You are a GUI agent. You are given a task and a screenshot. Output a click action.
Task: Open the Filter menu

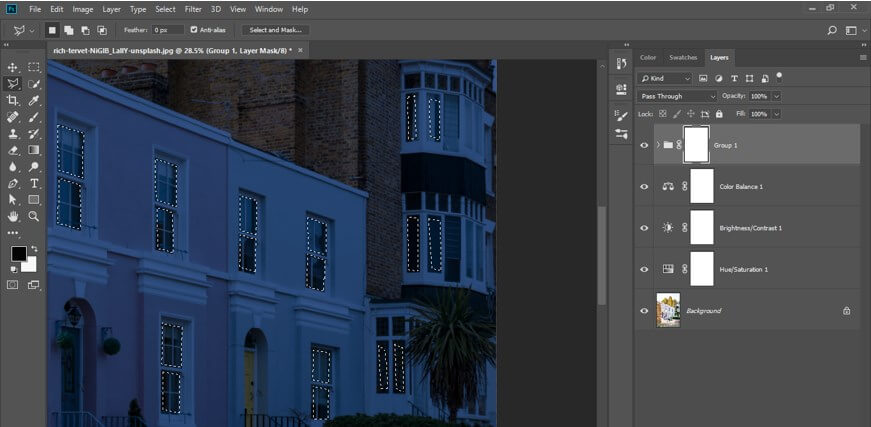click(x=193, y=9)
